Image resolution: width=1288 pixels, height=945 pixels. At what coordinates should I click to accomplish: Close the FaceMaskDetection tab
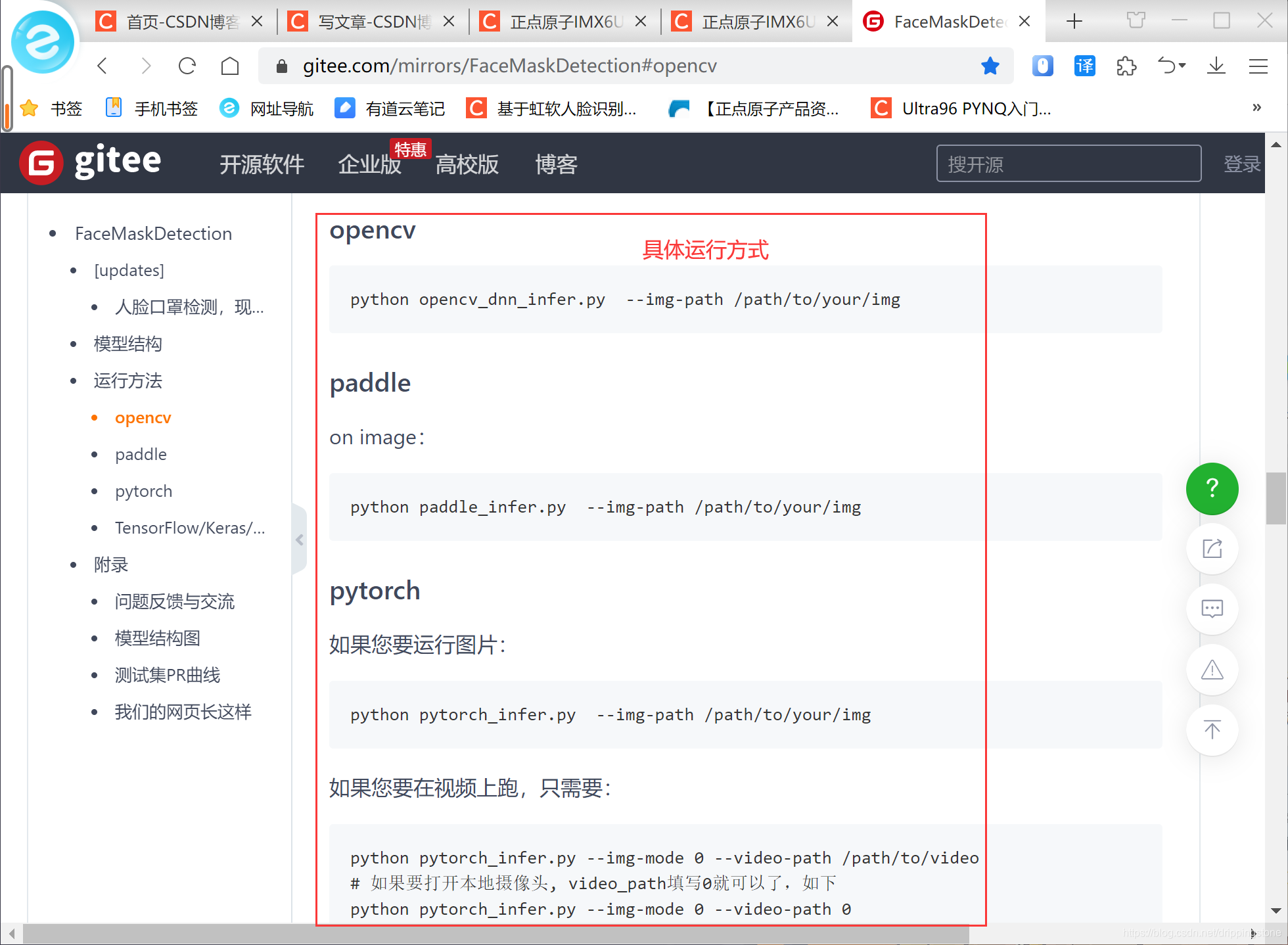(1024, 22)
